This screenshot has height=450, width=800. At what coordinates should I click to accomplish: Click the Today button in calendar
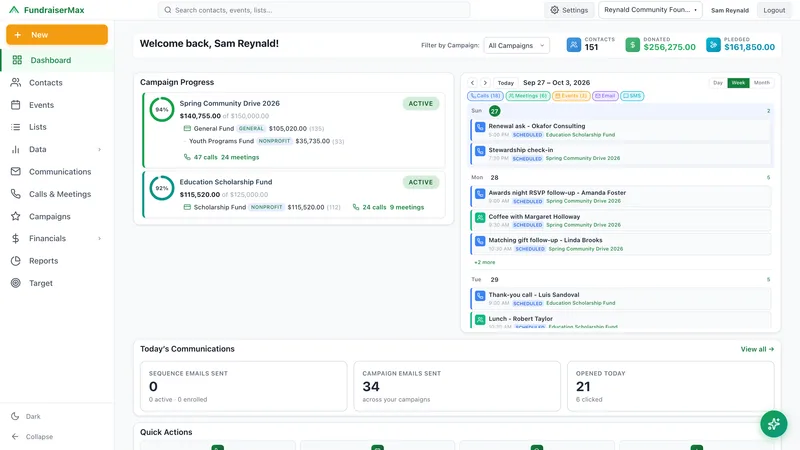(506, 83)
